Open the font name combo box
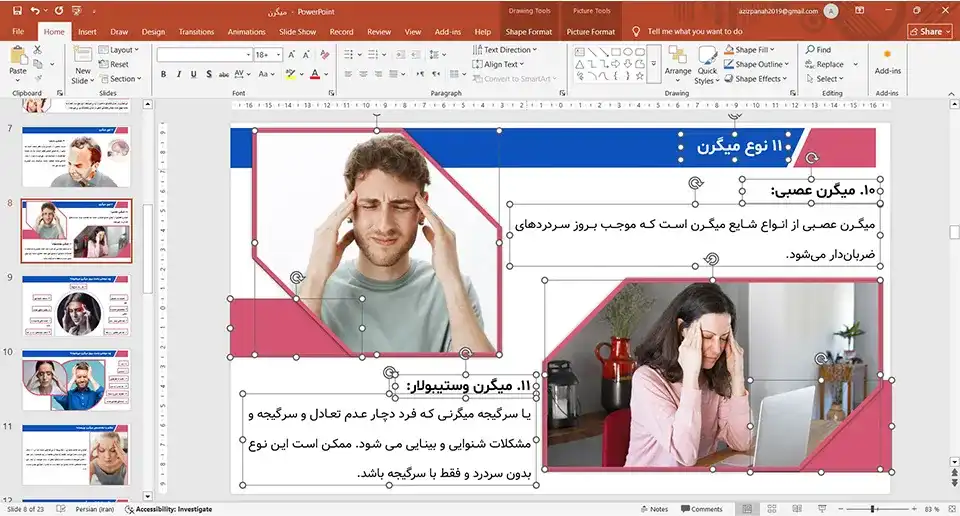This screenshot has height=516, width=960. (204, 55)
